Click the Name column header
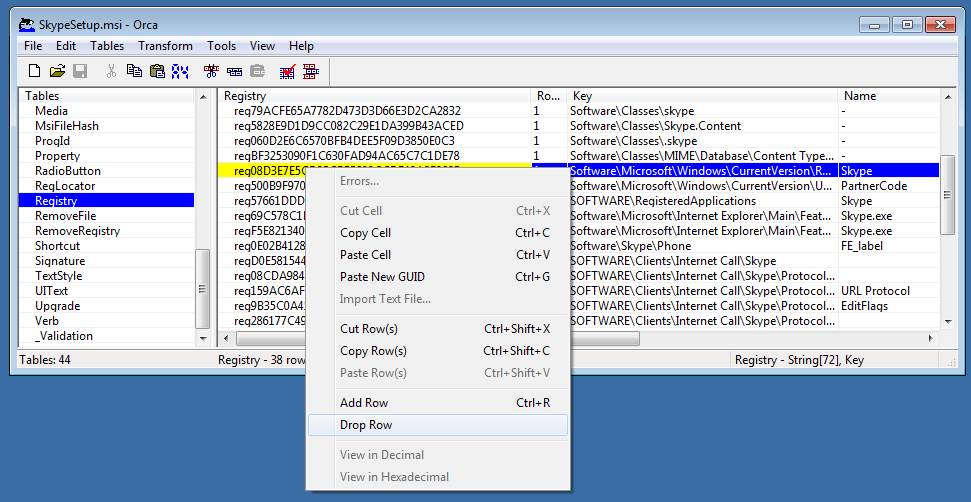The image size is (971, 502). point(889,96)
